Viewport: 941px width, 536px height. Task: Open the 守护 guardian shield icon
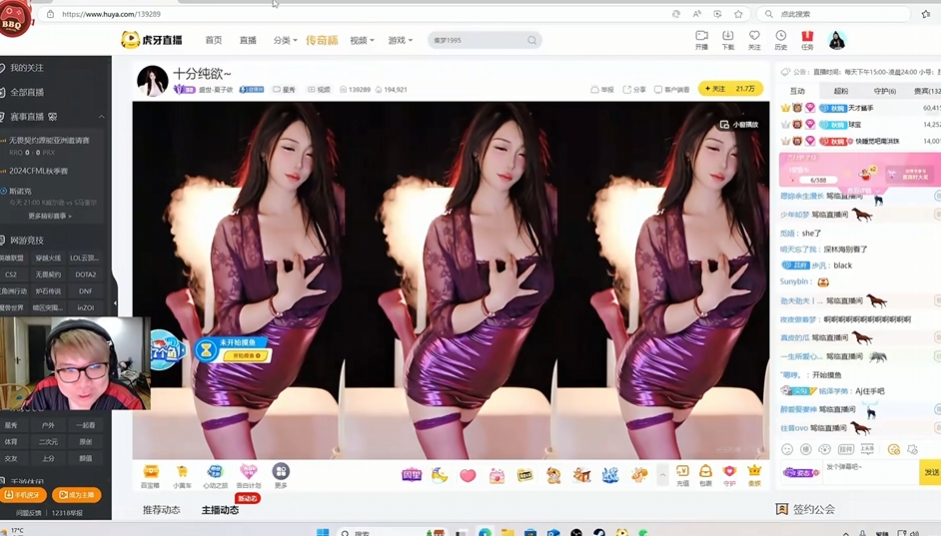(x=729, y=475)
